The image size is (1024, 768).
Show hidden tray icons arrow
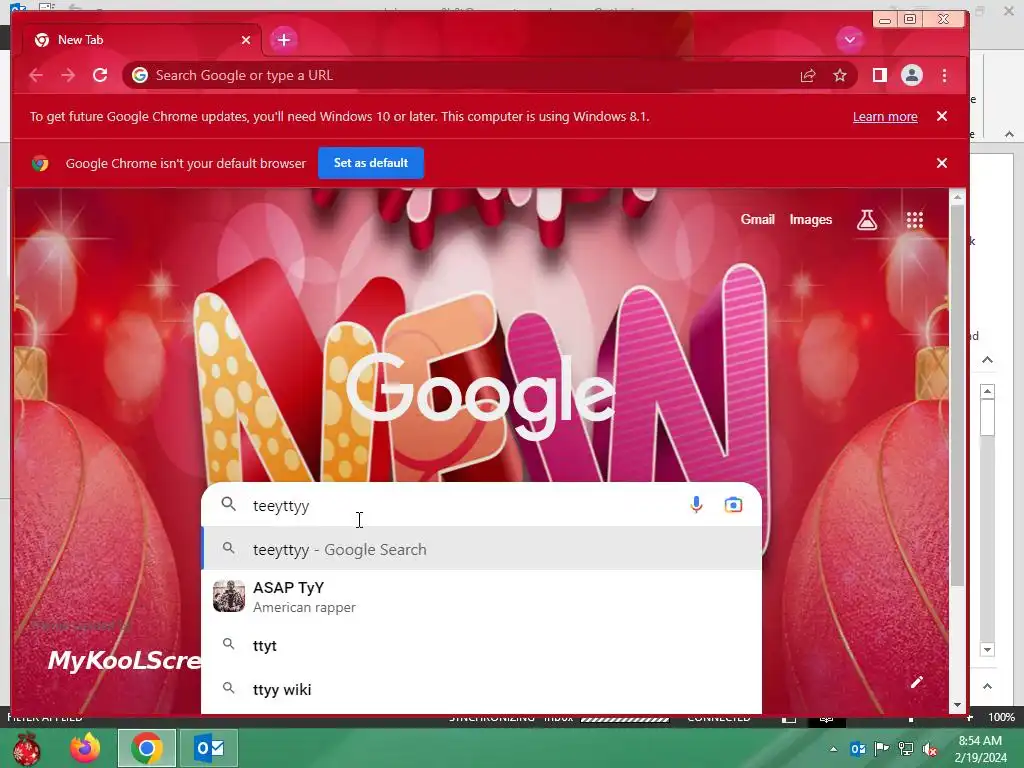[833, 749]
